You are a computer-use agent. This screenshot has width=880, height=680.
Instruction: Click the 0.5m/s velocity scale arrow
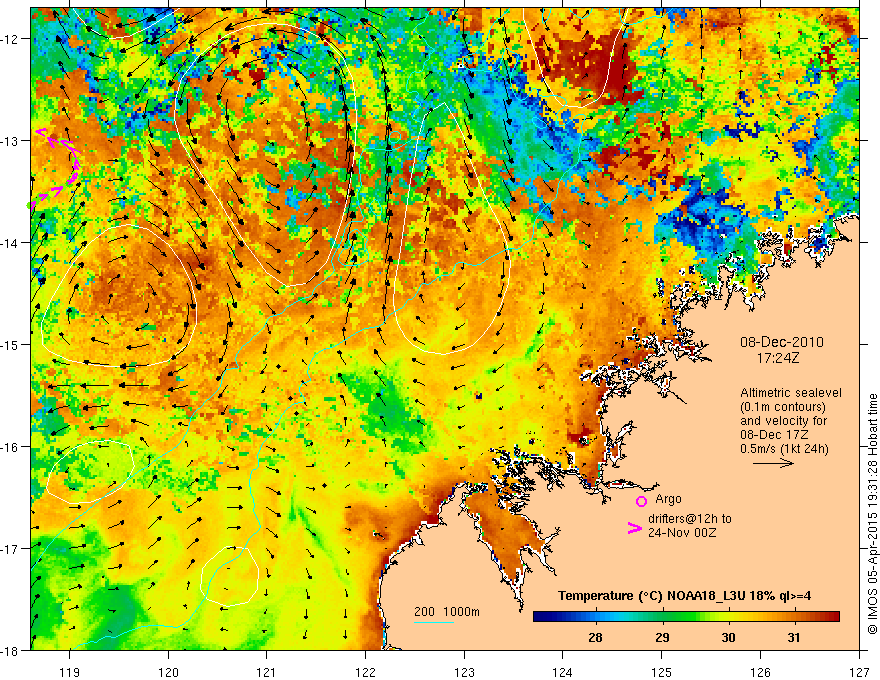pos(773,463)
